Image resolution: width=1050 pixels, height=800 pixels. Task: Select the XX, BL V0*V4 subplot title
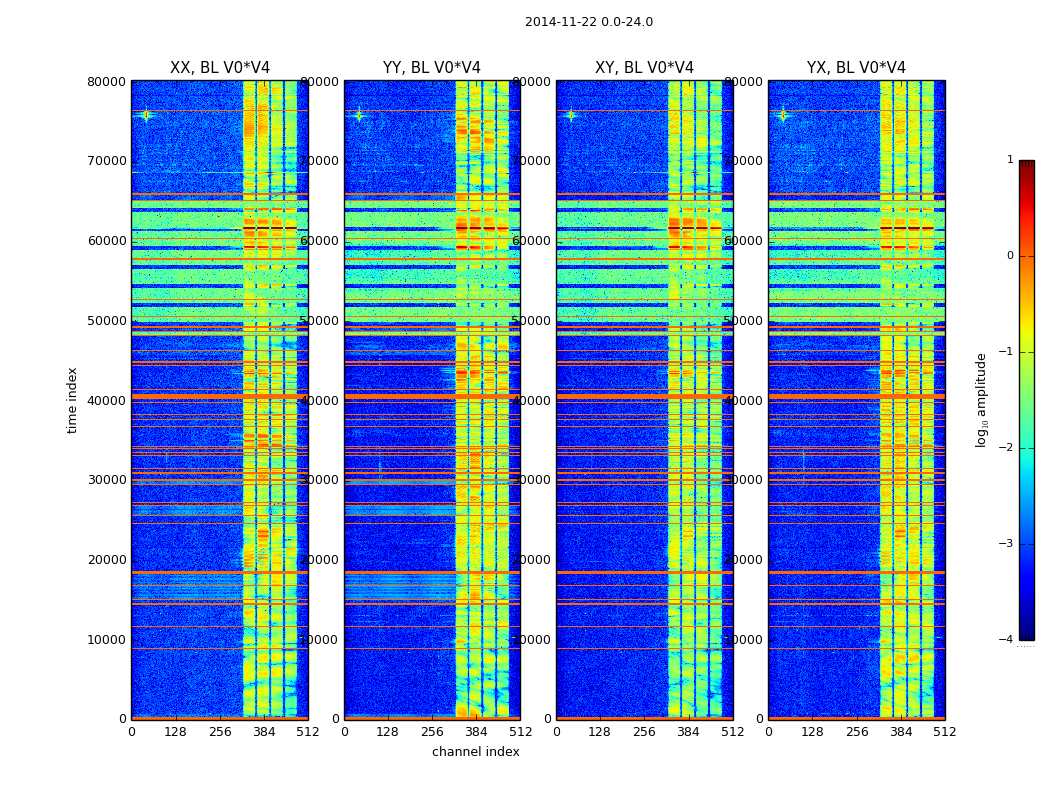click(x=219, y=68)
